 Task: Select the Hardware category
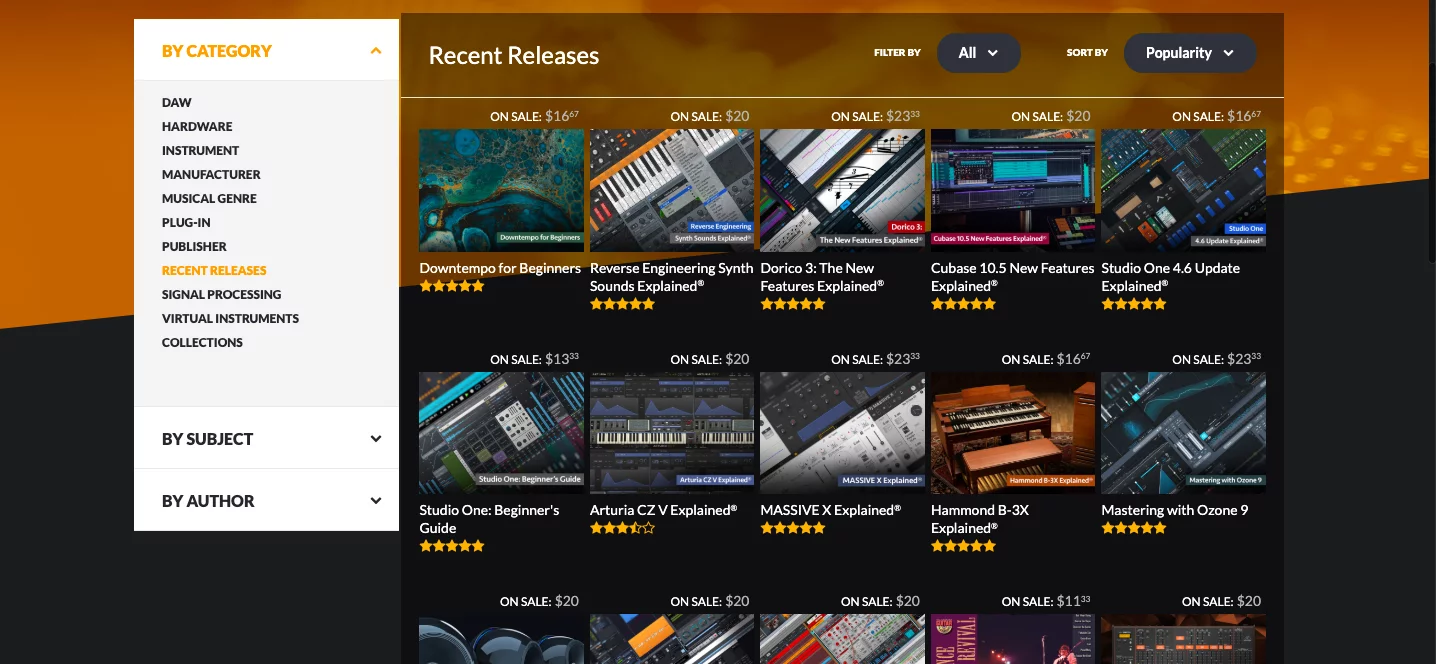click(197, 126)
